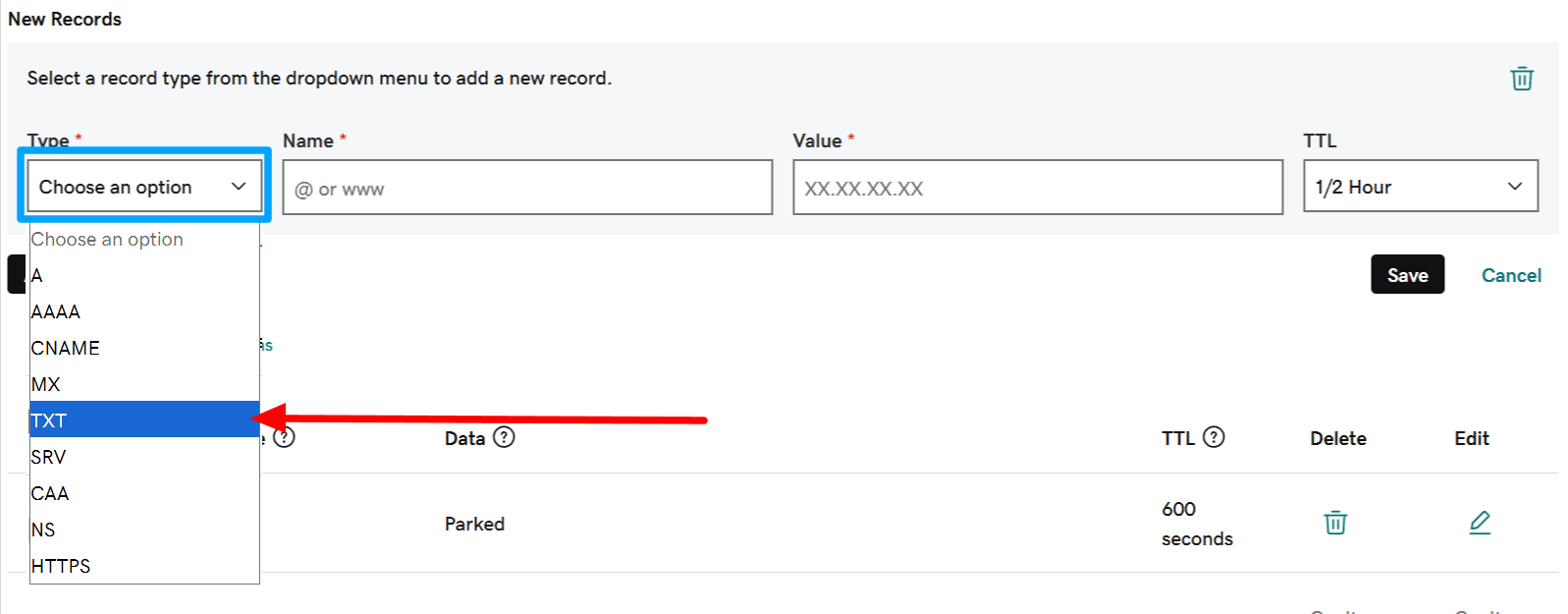
Task: Delete the new record row with the trash icon
Action: pos(1522,79)
